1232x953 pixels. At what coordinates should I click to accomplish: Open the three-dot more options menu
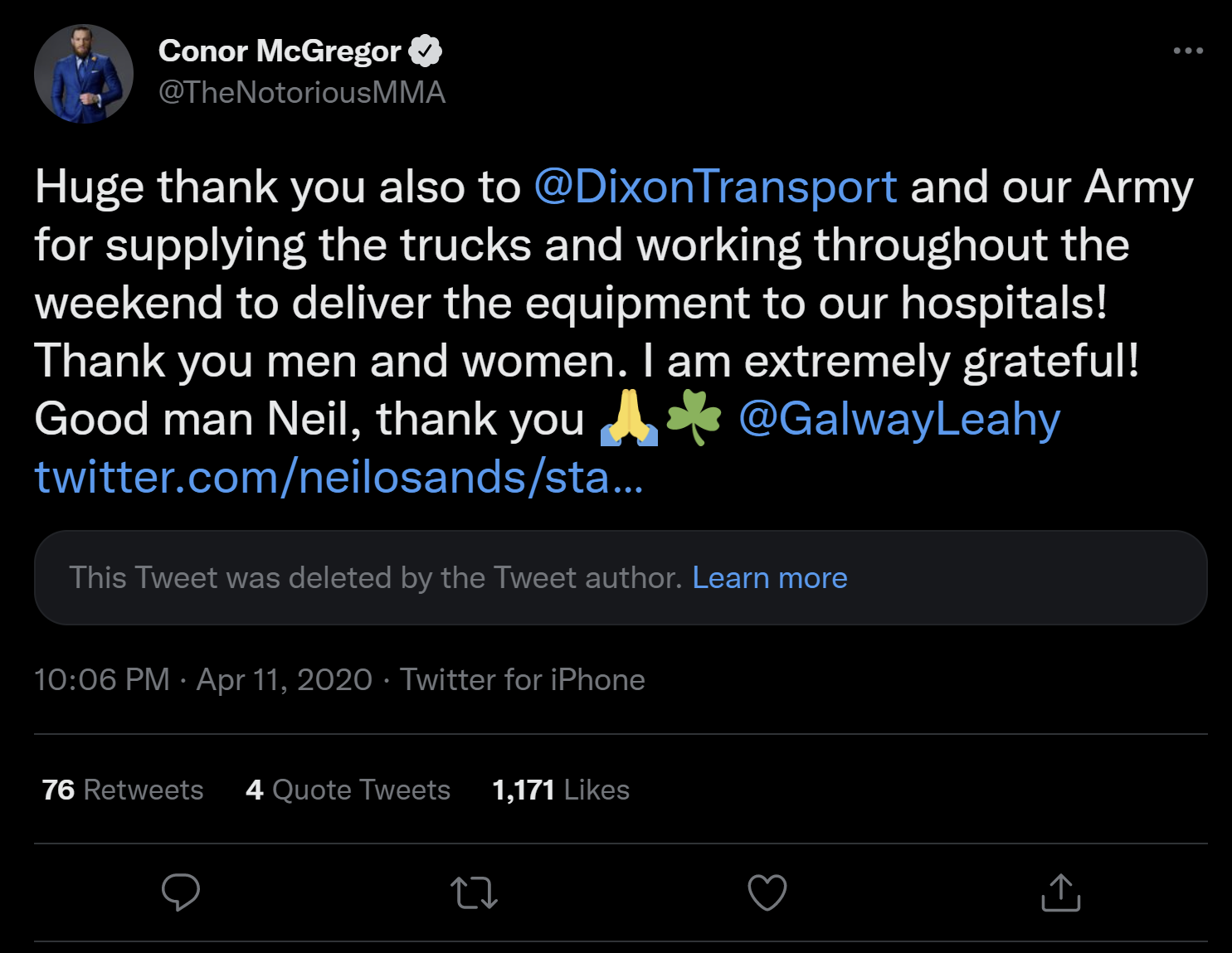coord(1188,51)
